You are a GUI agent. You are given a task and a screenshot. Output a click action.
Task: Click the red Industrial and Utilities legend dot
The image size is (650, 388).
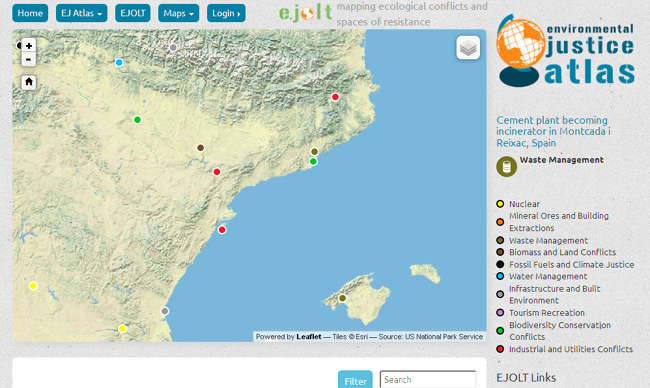point(500,349)
